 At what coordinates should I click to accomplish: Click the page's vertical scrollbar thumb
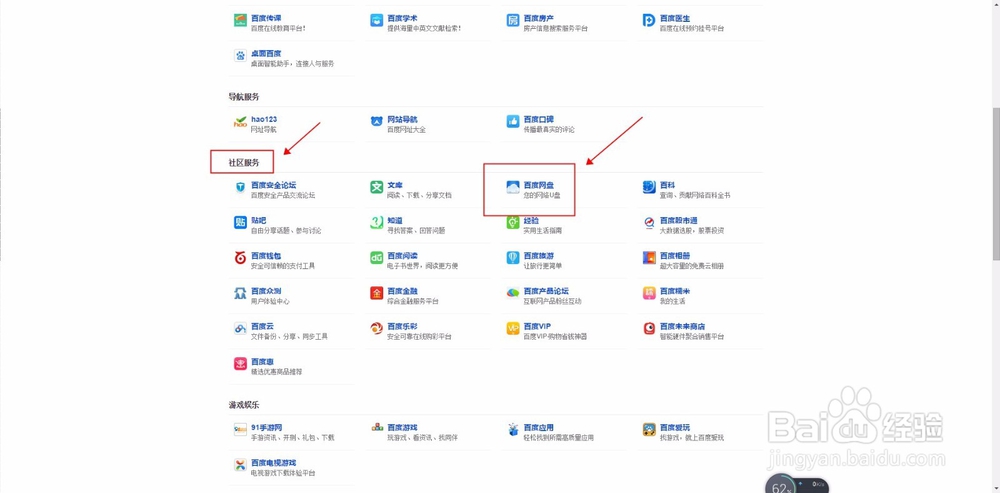pyautogui.click(x=996, y=184)
